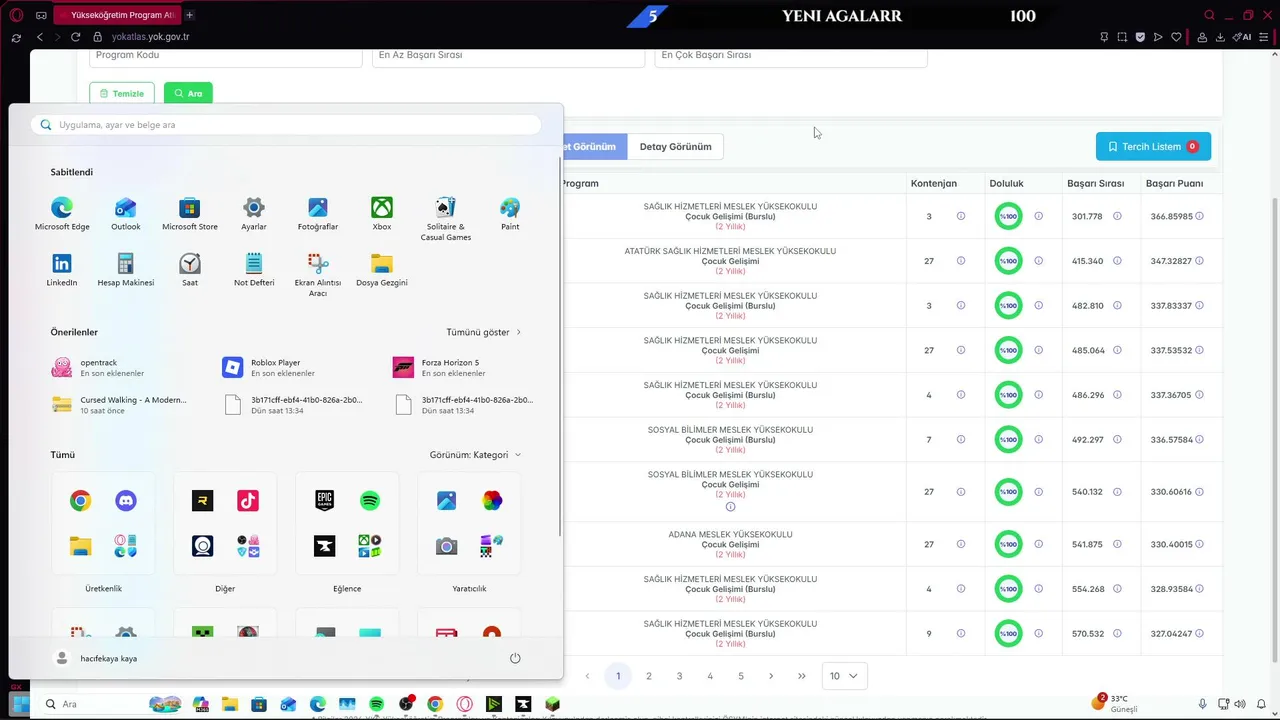Image resolution: width=1280 pixels, height=720 pixels.
Task: Click the Start menu search field
Action: point(286,125)
